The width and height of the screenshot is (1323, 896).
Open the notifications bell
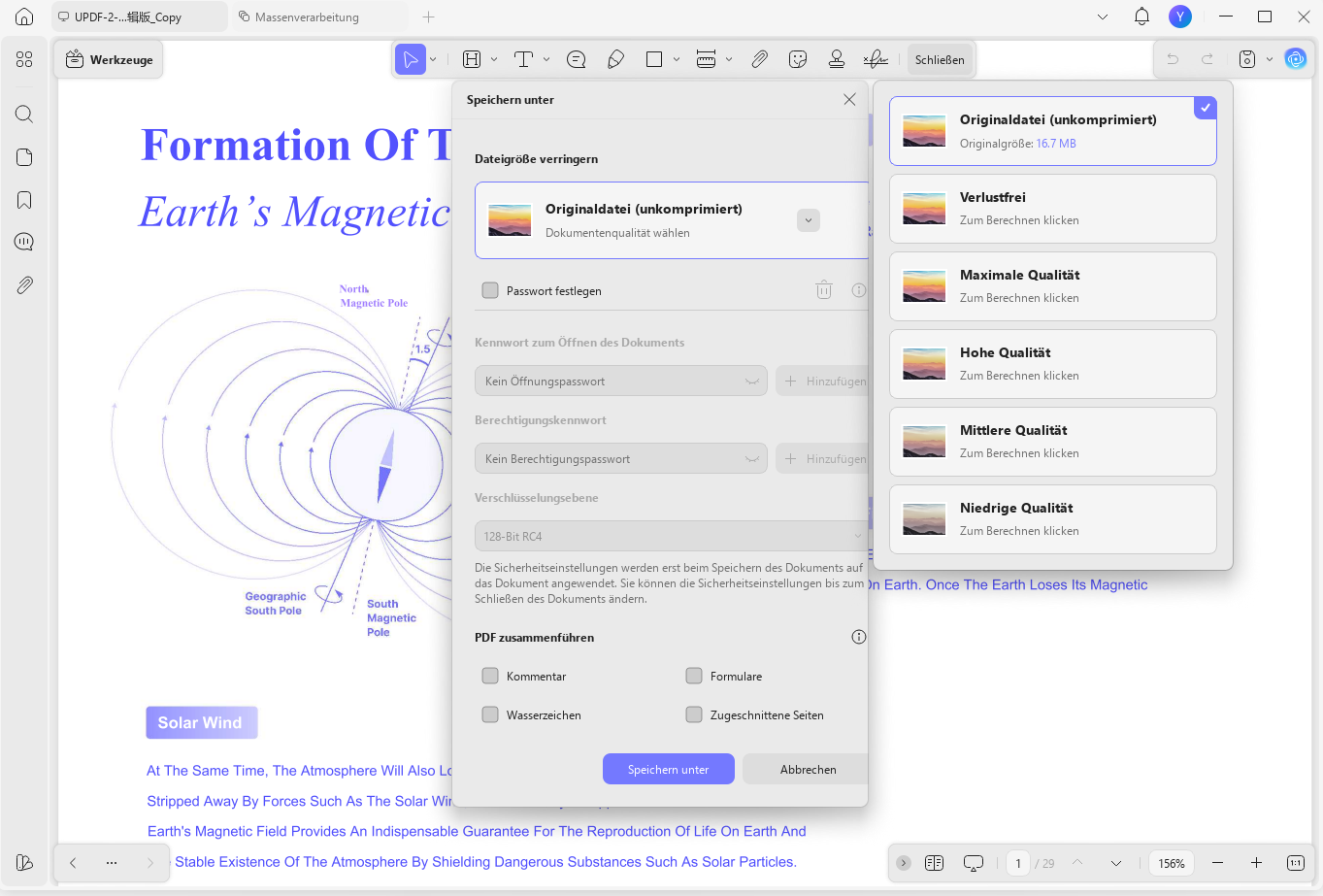[x=1141, y=17]
